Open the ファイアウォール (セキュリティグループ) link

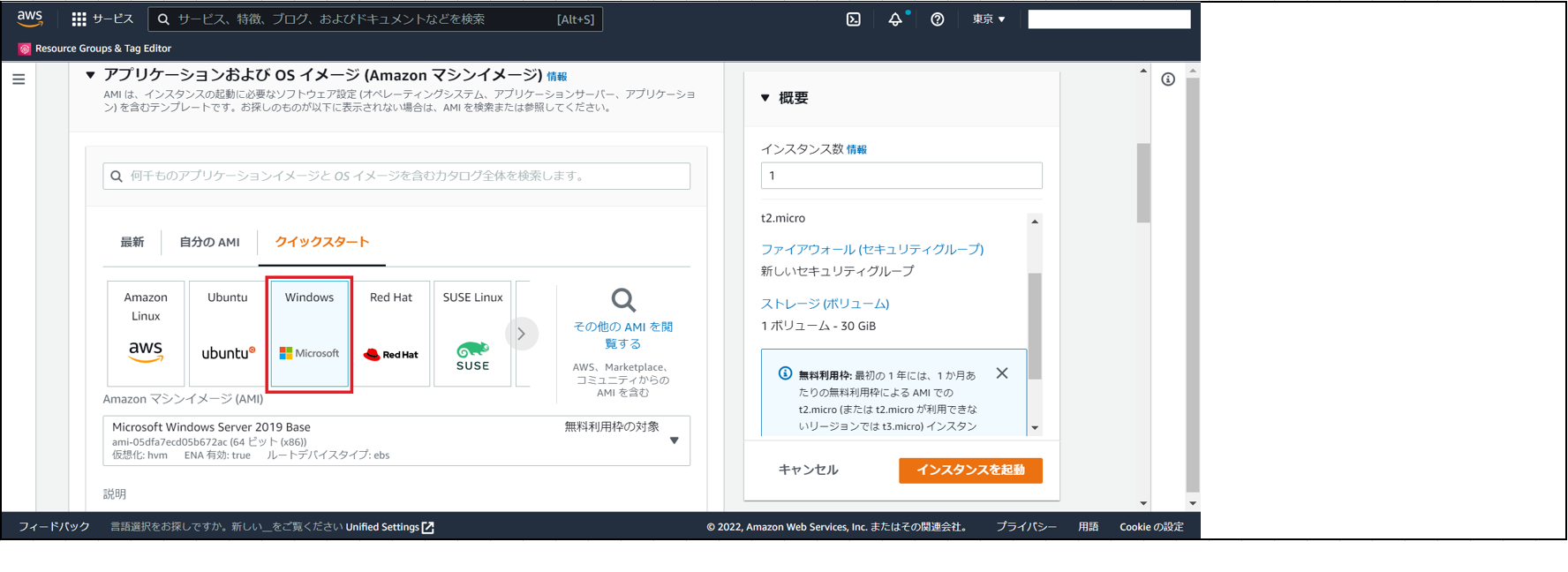pyautogui.click(x=872, y=250)
